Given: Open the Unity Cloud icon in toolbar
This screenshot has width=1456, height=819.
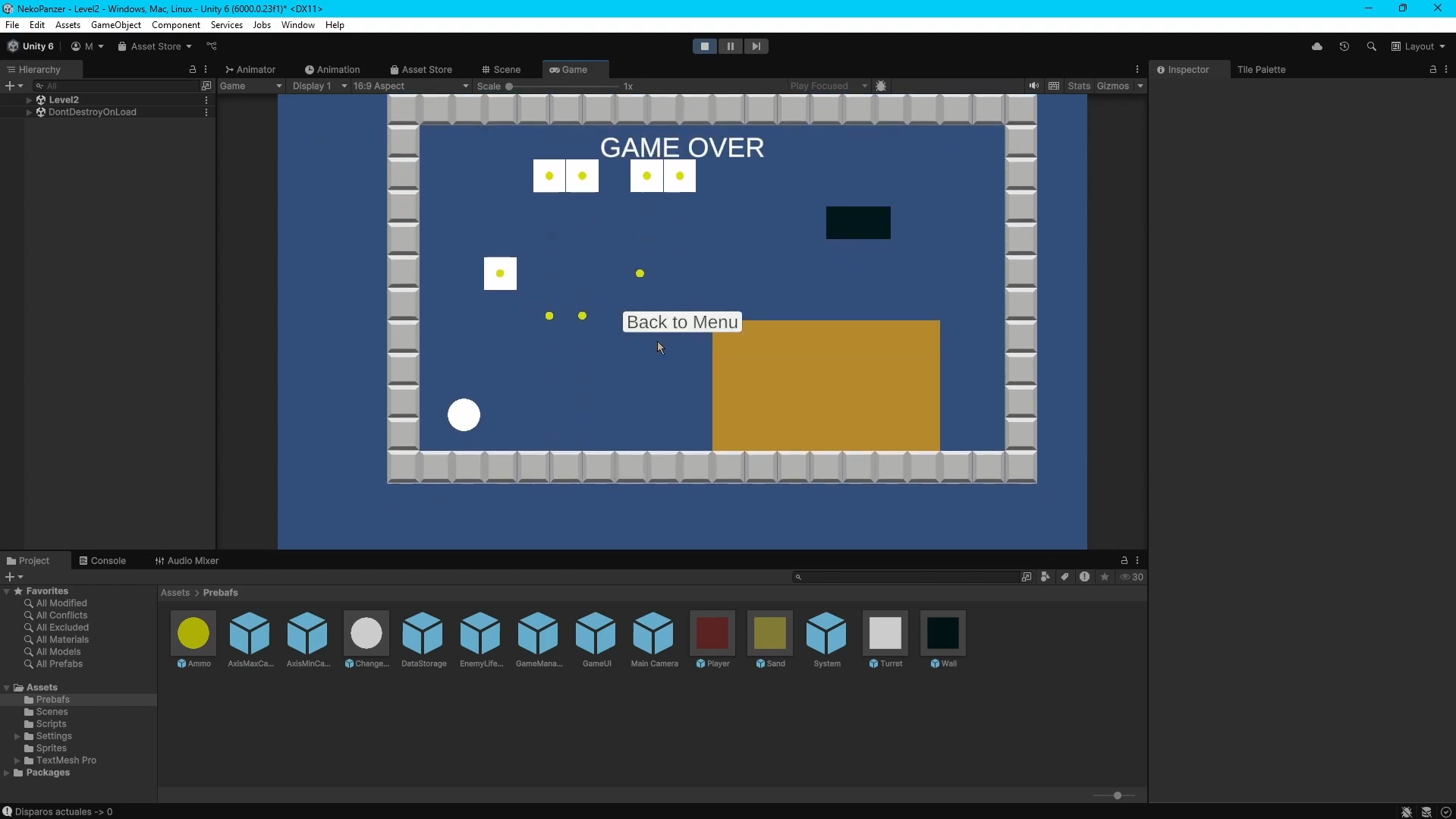Looking at the screenshot, I should pos(1316,46).
